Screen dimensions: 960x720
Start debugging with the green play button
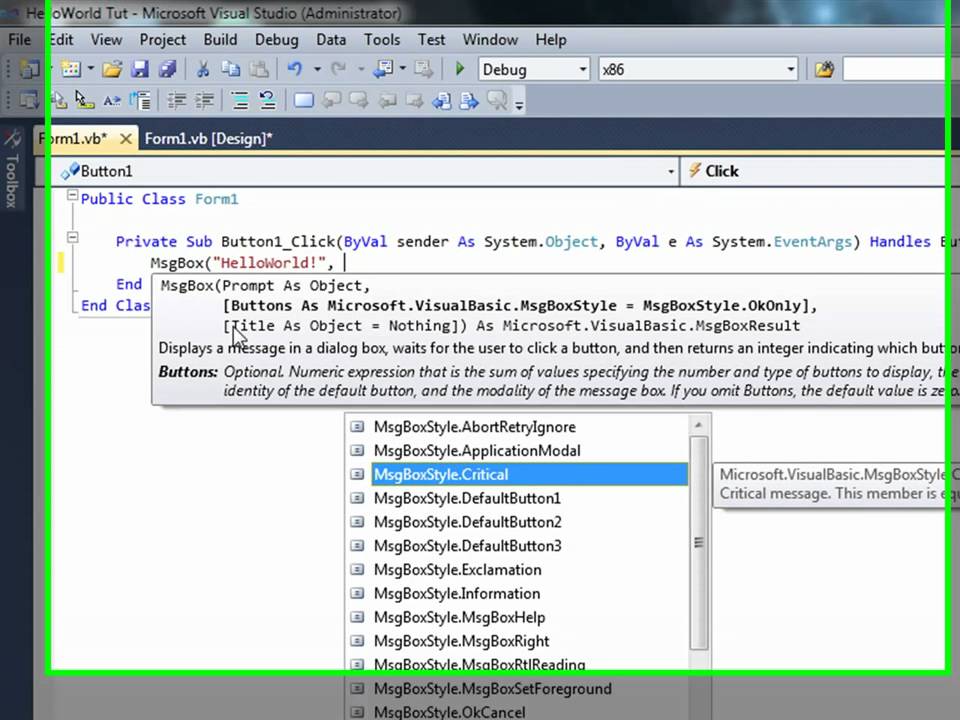(x=460, y=69)
